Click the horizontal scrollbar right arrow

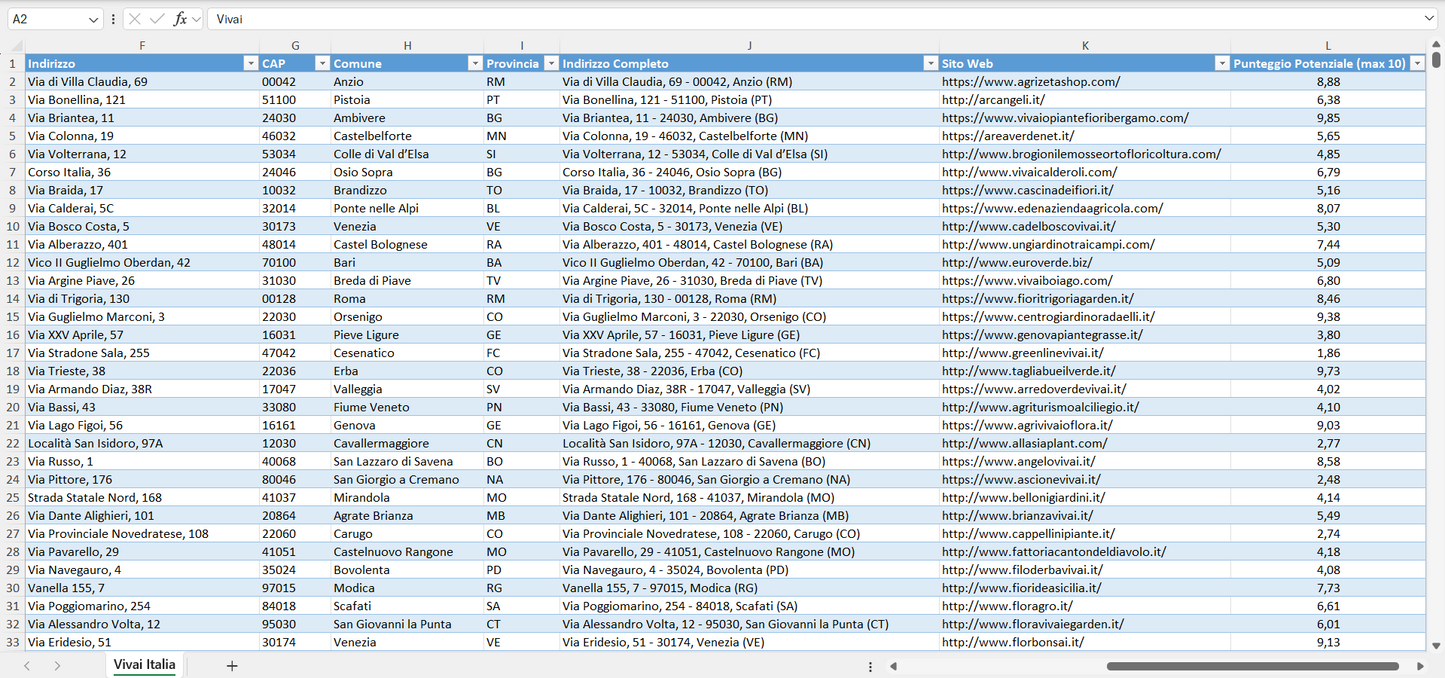pos(1421,665)
